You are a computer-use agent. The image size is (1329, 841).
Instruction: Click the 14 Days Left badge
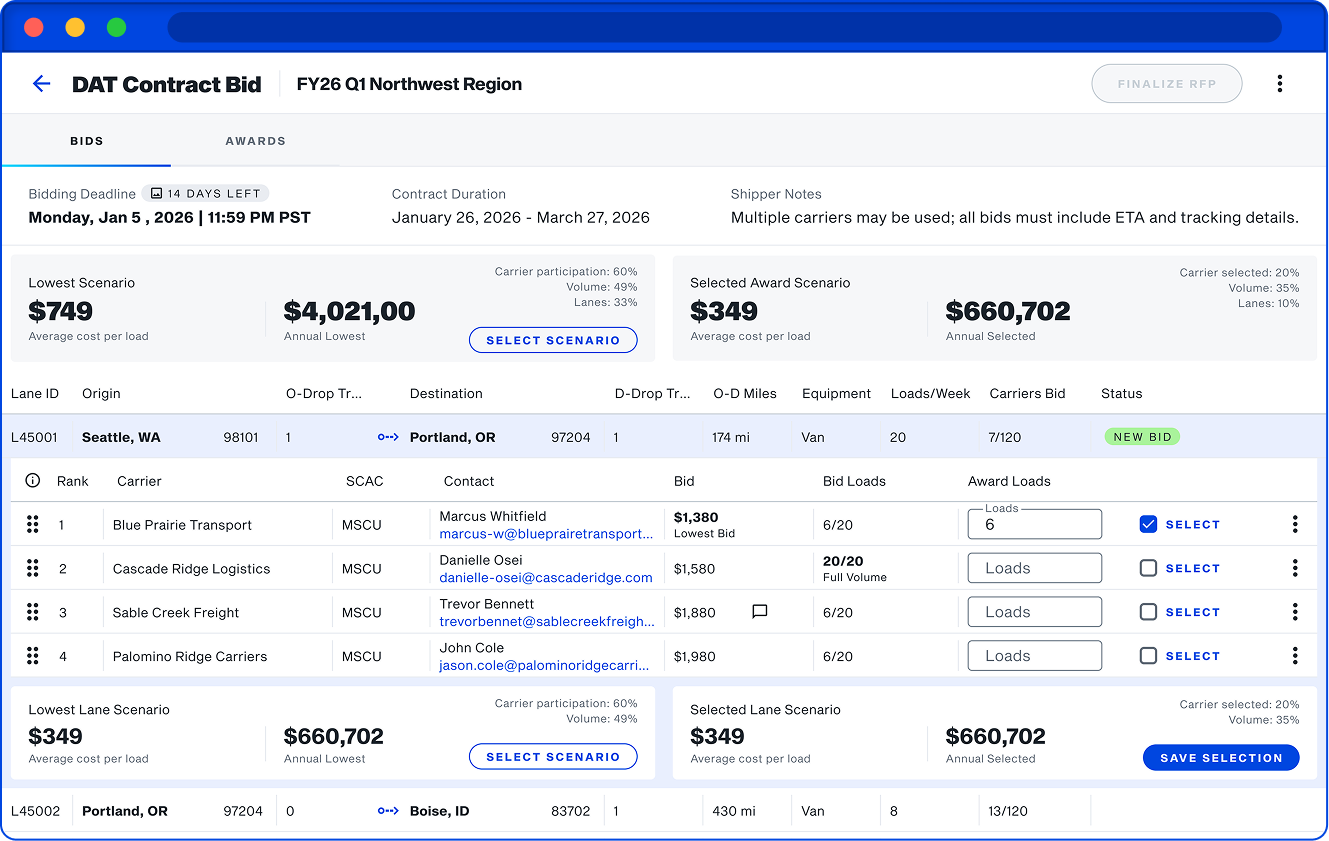point(205,194)
